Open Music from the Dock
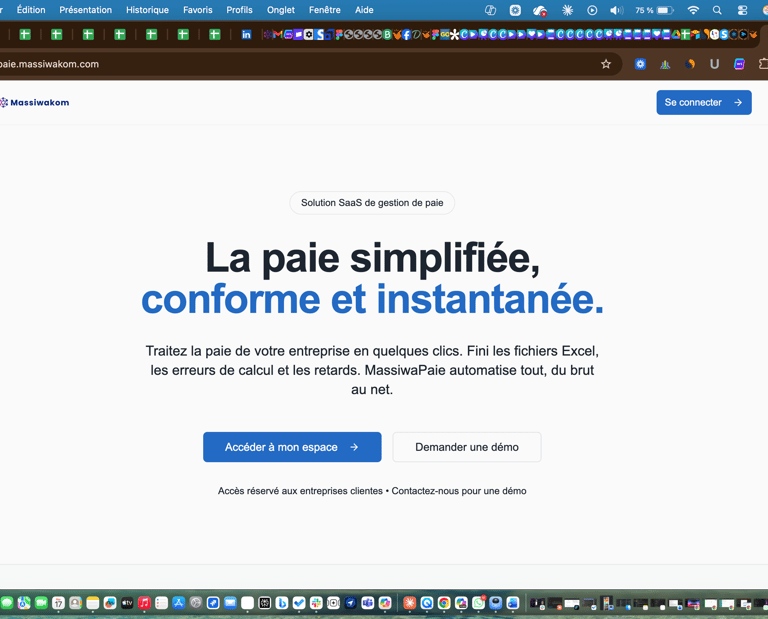The height and width of the screenshot is (619, 768). [x=144, y=603]
